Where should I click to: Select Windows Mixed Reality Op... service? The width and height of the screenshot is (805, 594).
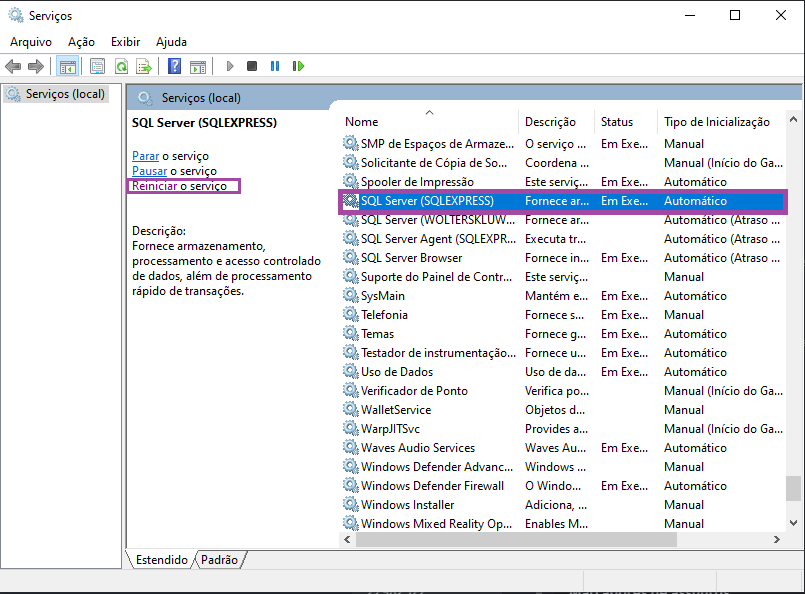pyautogui.click(x=563, y=524)
